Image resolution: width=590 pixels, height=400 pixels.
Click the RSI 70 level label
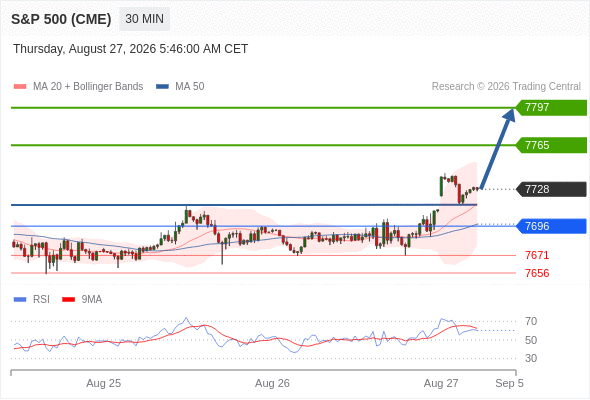[531, 321]
